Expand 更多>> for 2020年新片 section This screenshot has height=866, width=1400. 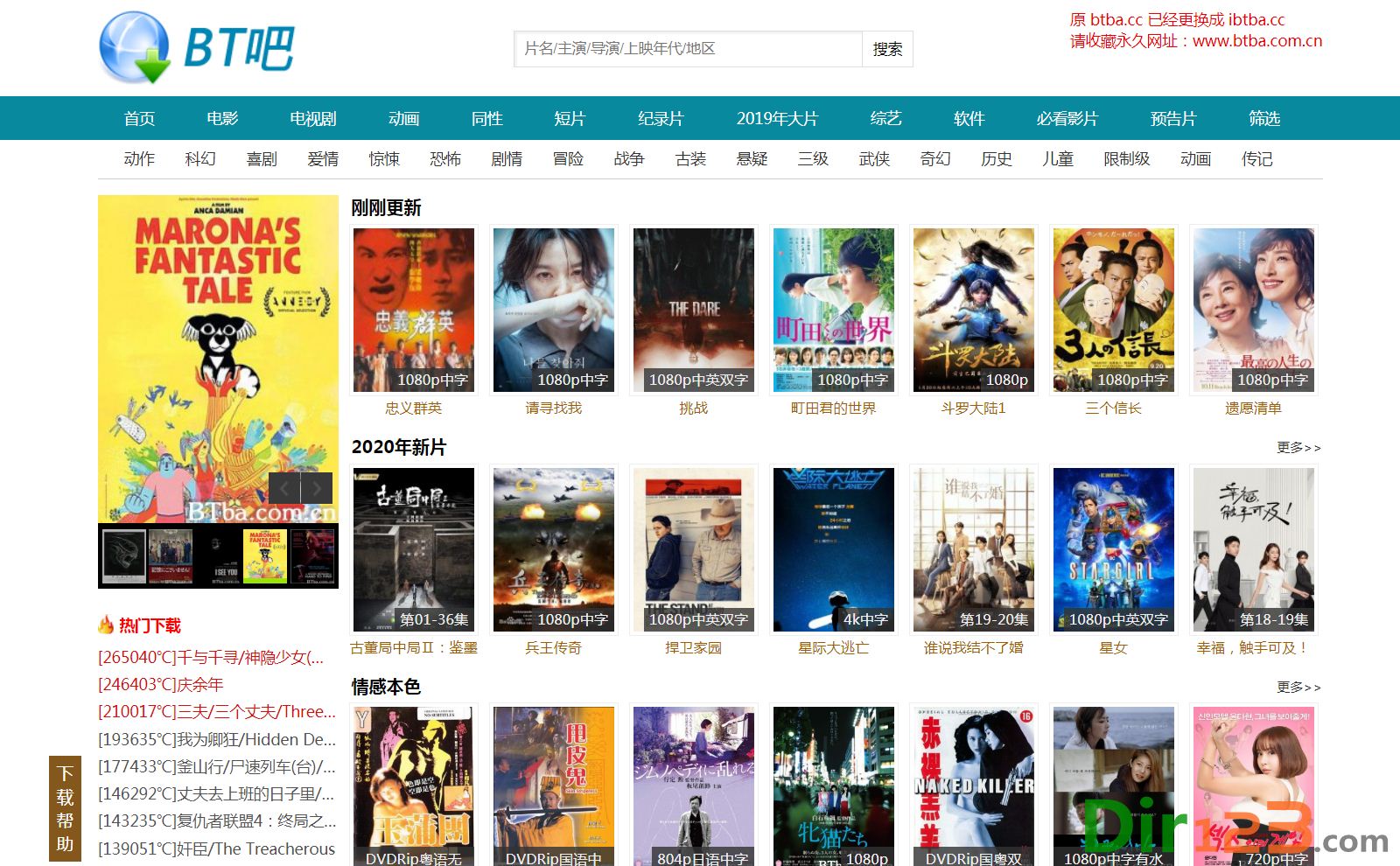1298,447
